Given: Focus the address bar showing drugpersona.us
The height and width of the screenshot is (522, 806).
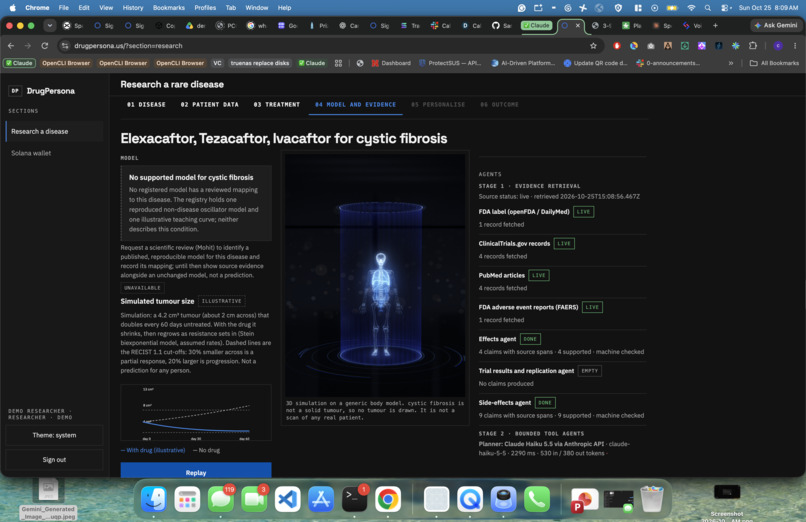Looking at the screenshot, I should [x=329, y=46].
